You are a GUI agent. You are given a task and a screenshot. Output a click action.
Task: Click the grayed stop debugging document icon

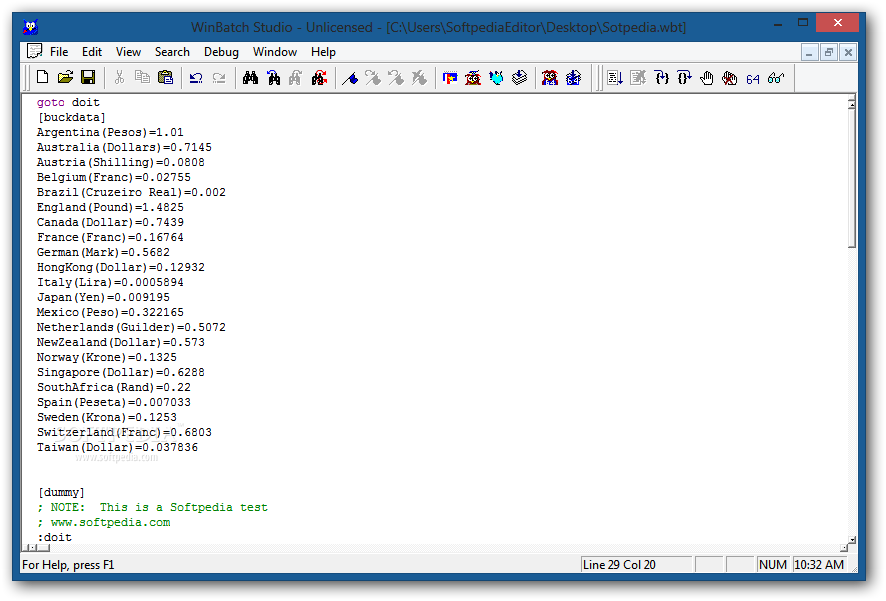(638, 77)
